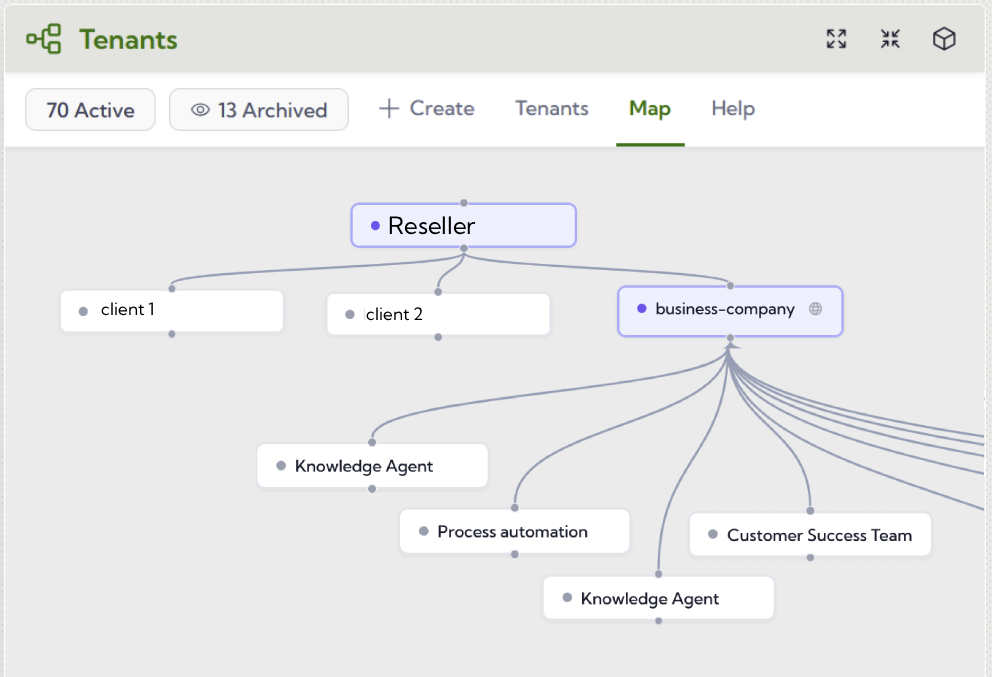Screen dimensions: 992x677
Task: Collapse view using the inward arrows icon
Action: pyautogui.click(x=890, y=39)
